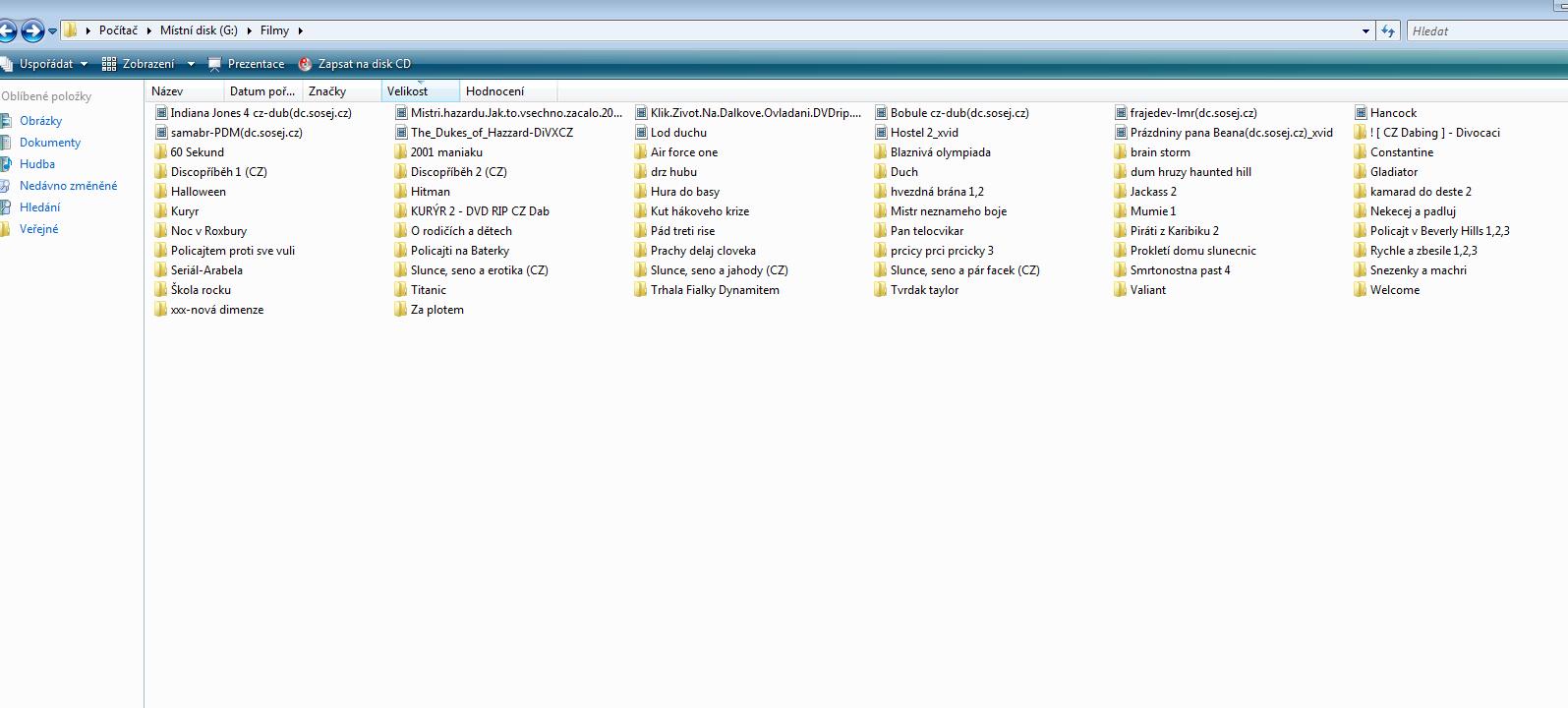Select the name Constantine
Image resolution: width=1568 pixels, height=708 pixels.
click(1402, 152)
